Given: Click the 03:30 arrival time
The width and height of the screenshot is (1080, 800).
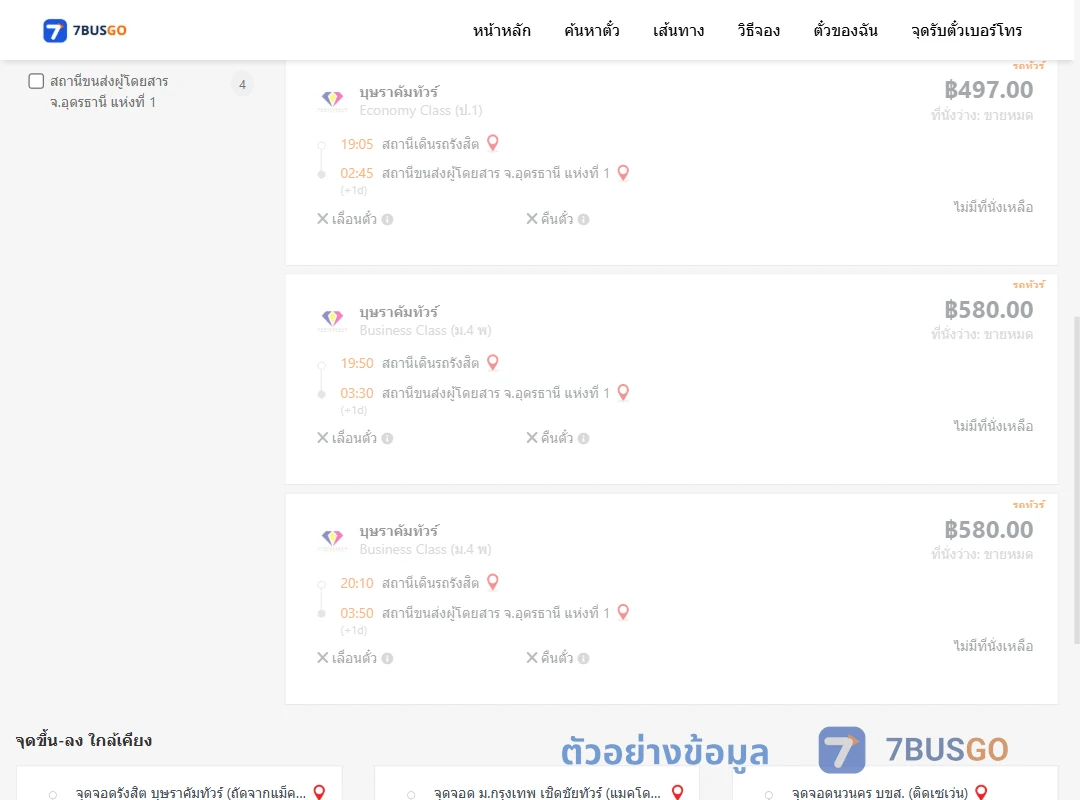Looking at the screenshot, I should [x=357, y=393].
